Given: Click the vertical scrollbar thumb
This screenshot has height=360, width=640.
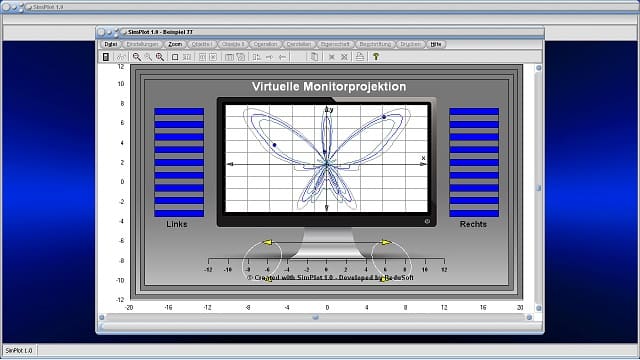Looking at the screenshot, I should point(538,188).
